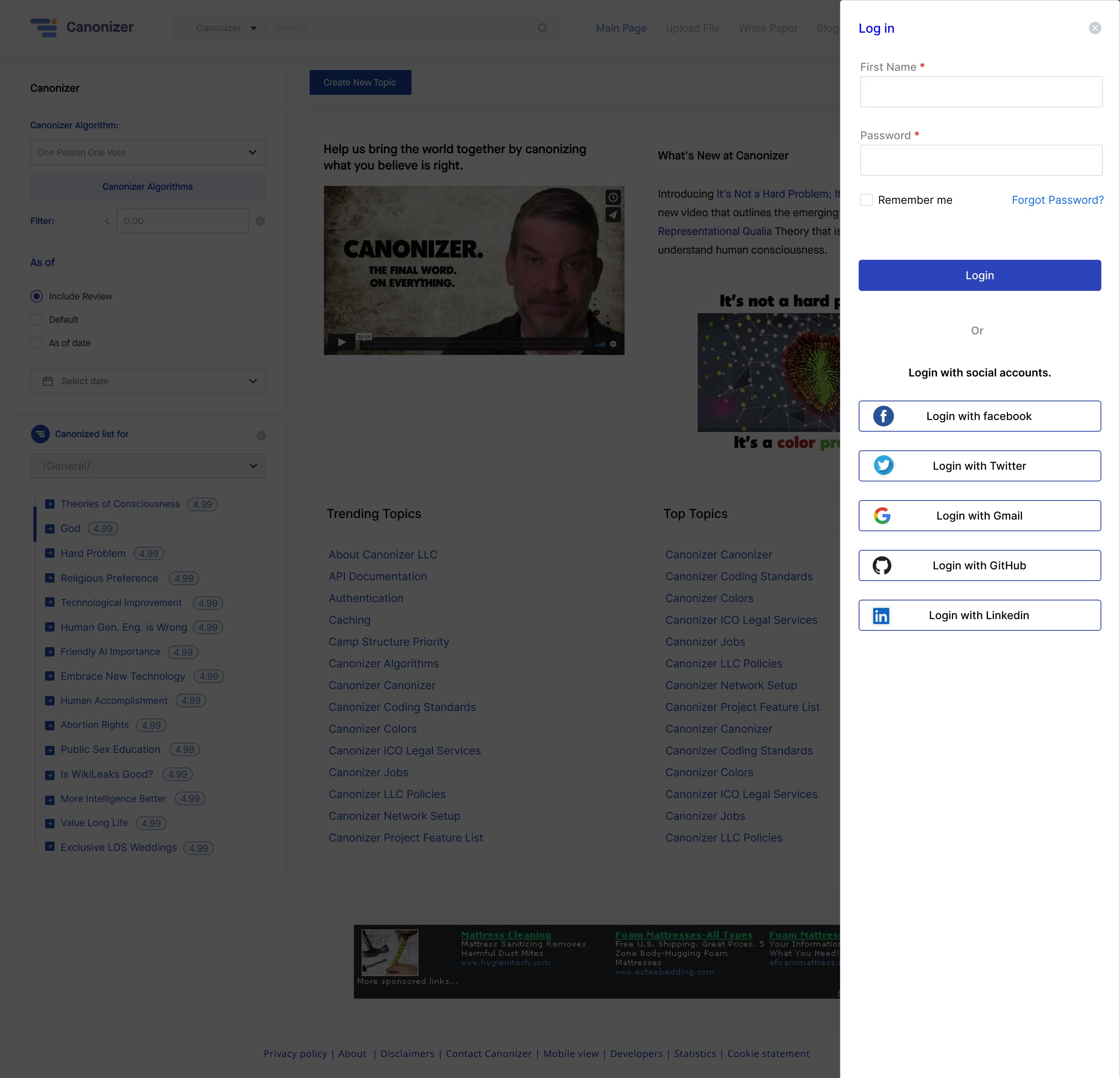Click Login with facebook button
This screenshot has height=1078, width=1120.
[980, 416]
